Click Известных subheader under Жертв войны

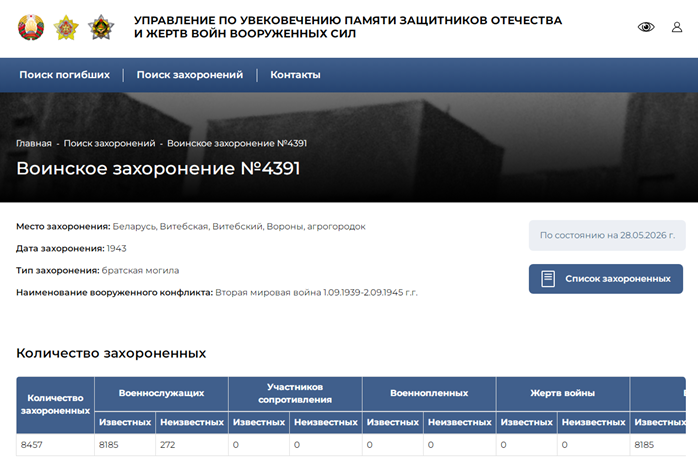(x=527, y=422)
